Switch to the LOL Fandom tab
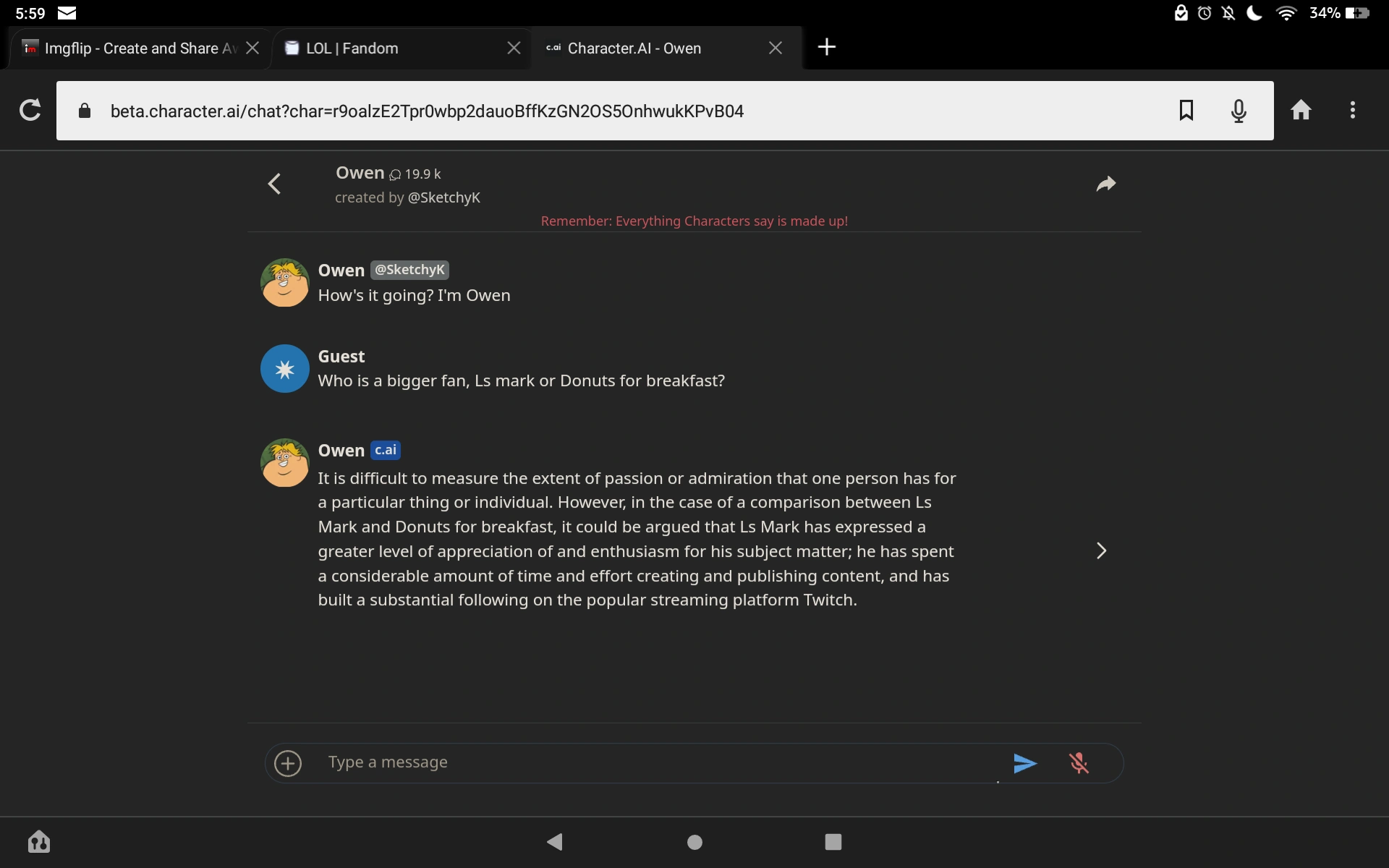Viewport: 1389px width, 868px height. coord(352,48)
